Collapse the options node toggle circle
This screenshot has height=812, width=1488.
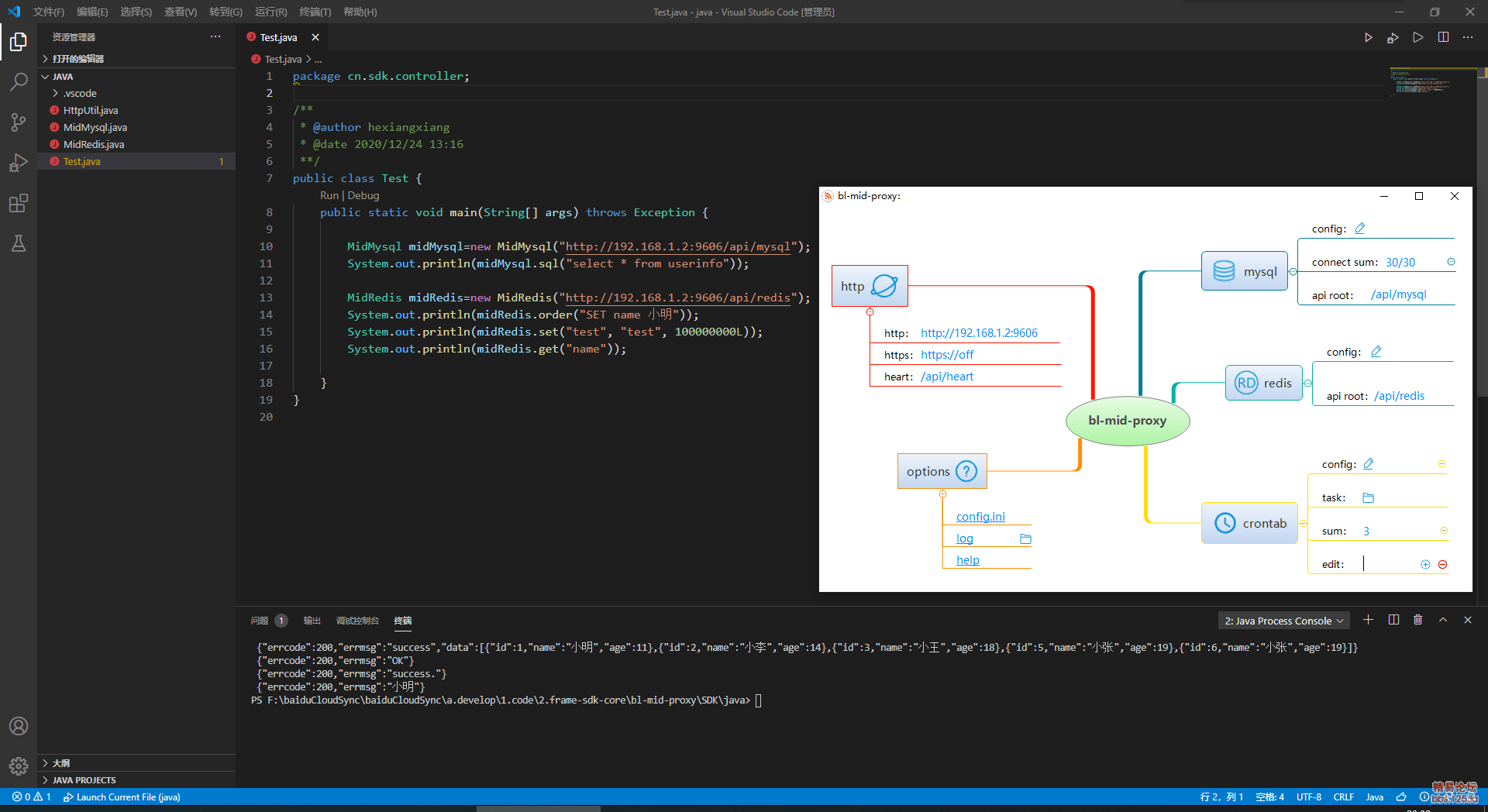942,494
